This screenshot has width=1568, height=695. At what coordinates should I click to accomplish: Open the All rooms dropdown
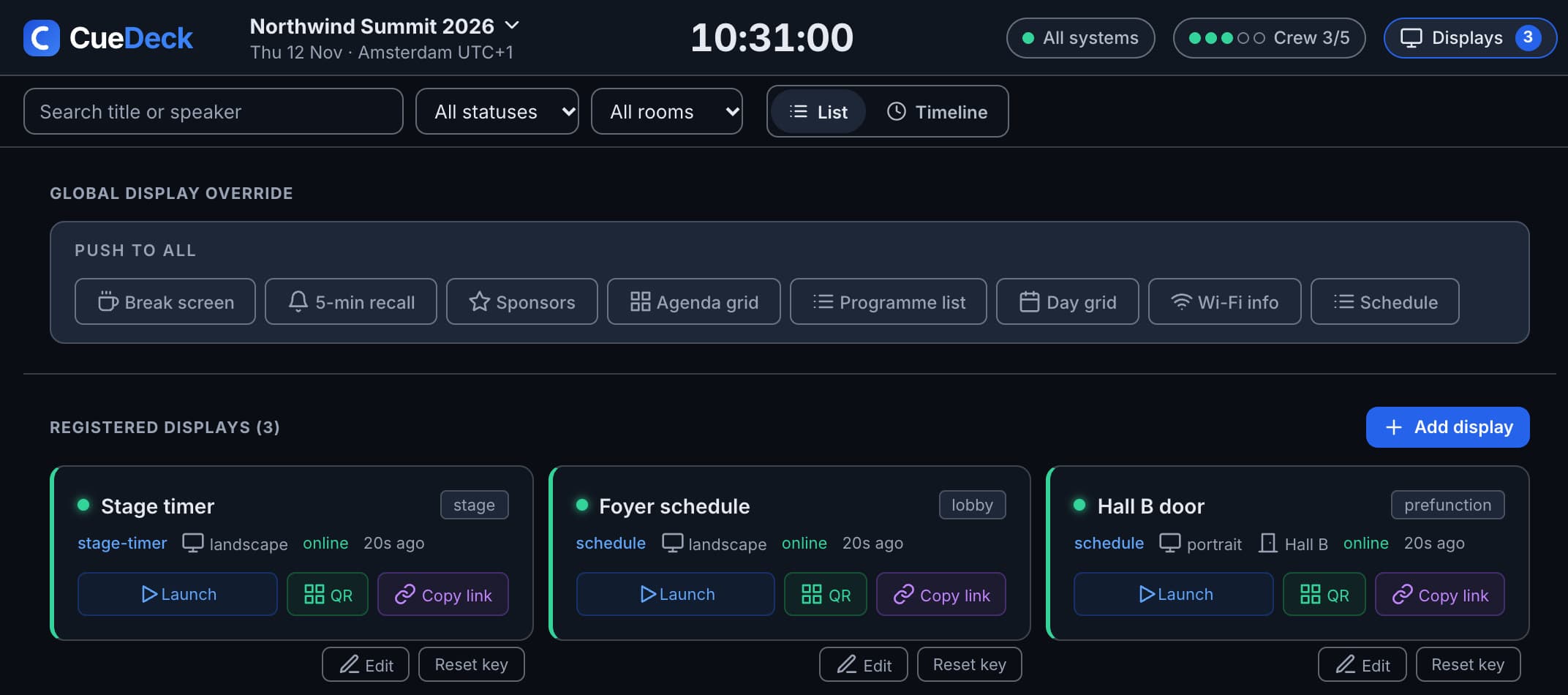click(667, 111)
